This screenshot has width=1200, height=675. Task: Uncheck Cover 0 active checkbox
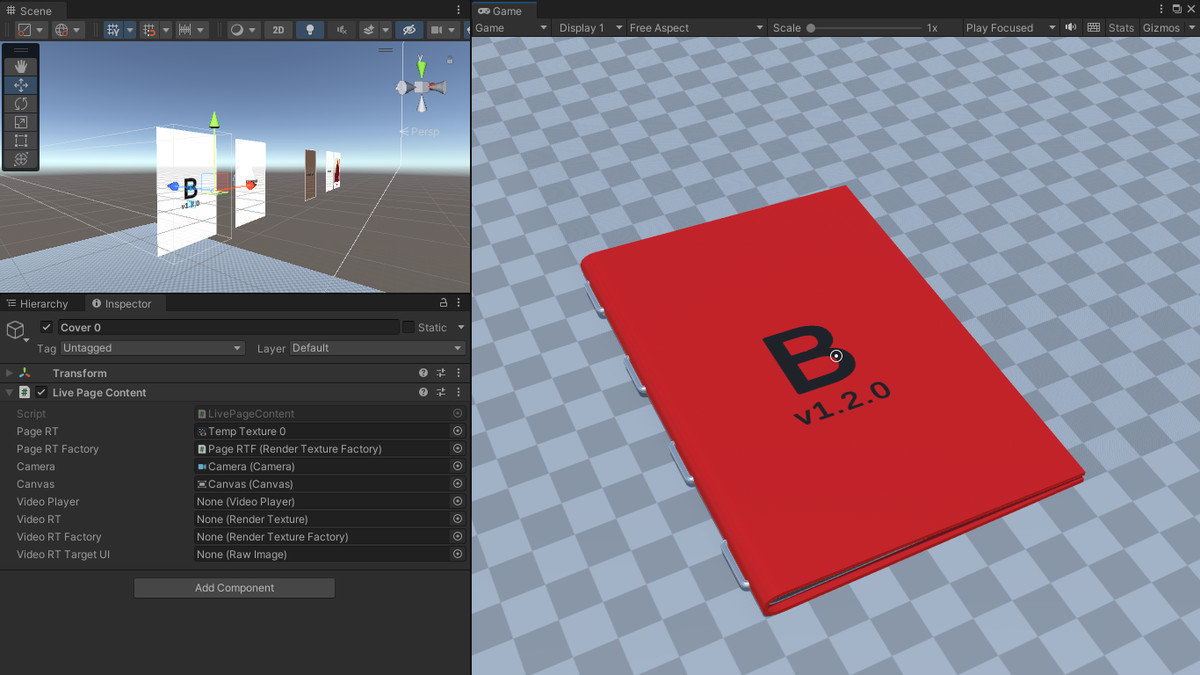[46, 327]
